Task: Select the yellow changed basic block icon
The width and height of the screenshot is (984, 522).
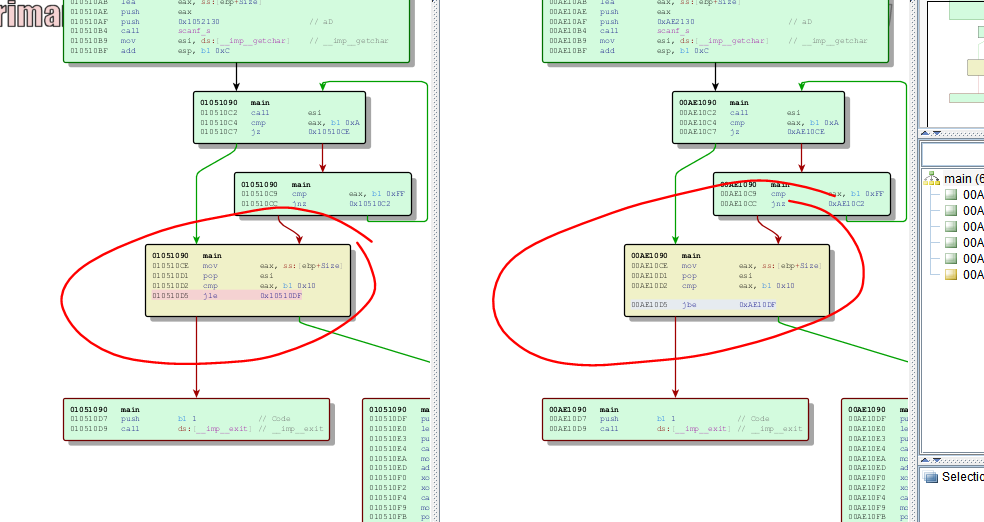Action: (951, 274)
